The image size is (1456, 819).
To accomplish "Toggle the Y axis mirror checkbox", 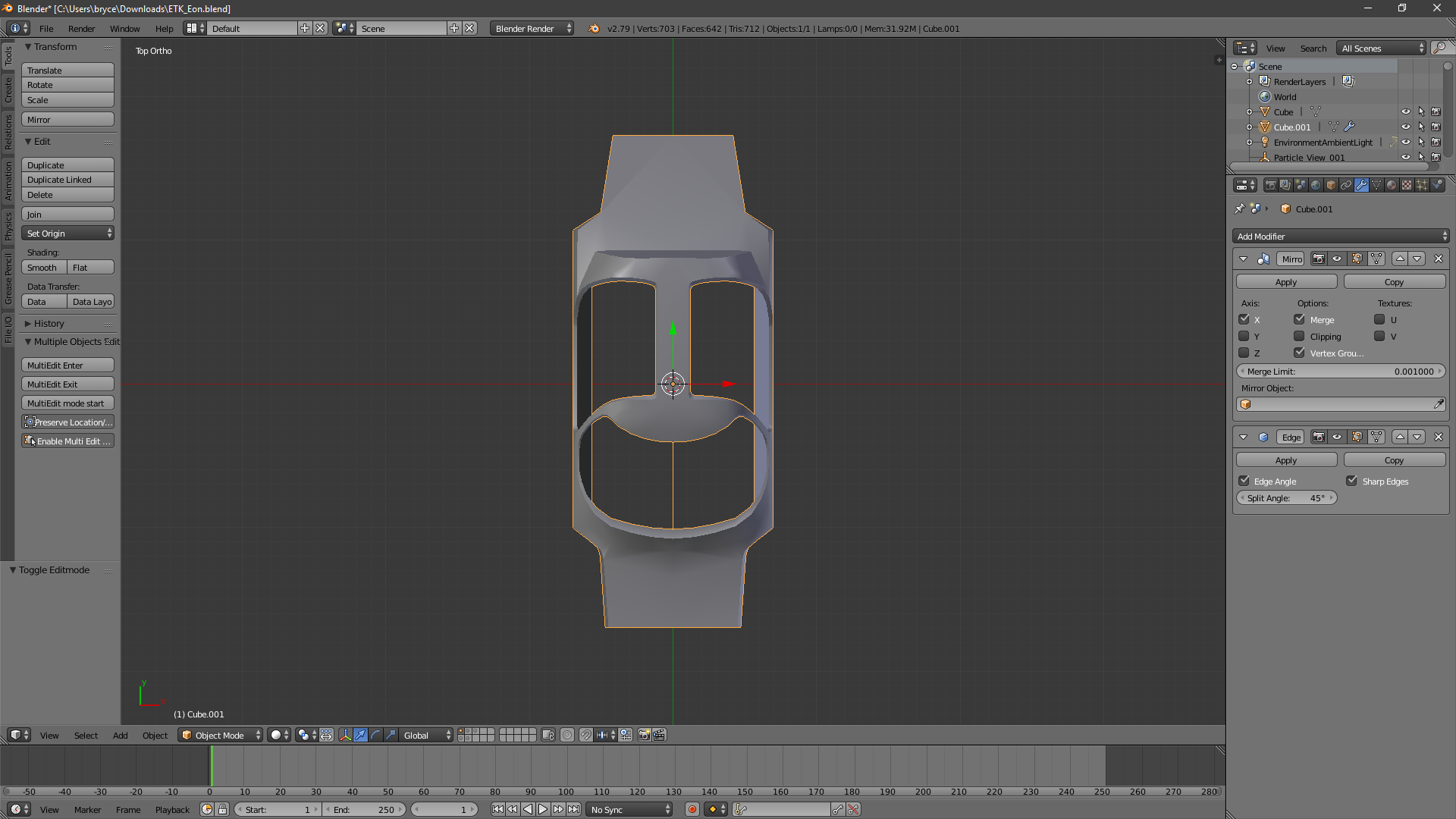I will (1244, 336).
